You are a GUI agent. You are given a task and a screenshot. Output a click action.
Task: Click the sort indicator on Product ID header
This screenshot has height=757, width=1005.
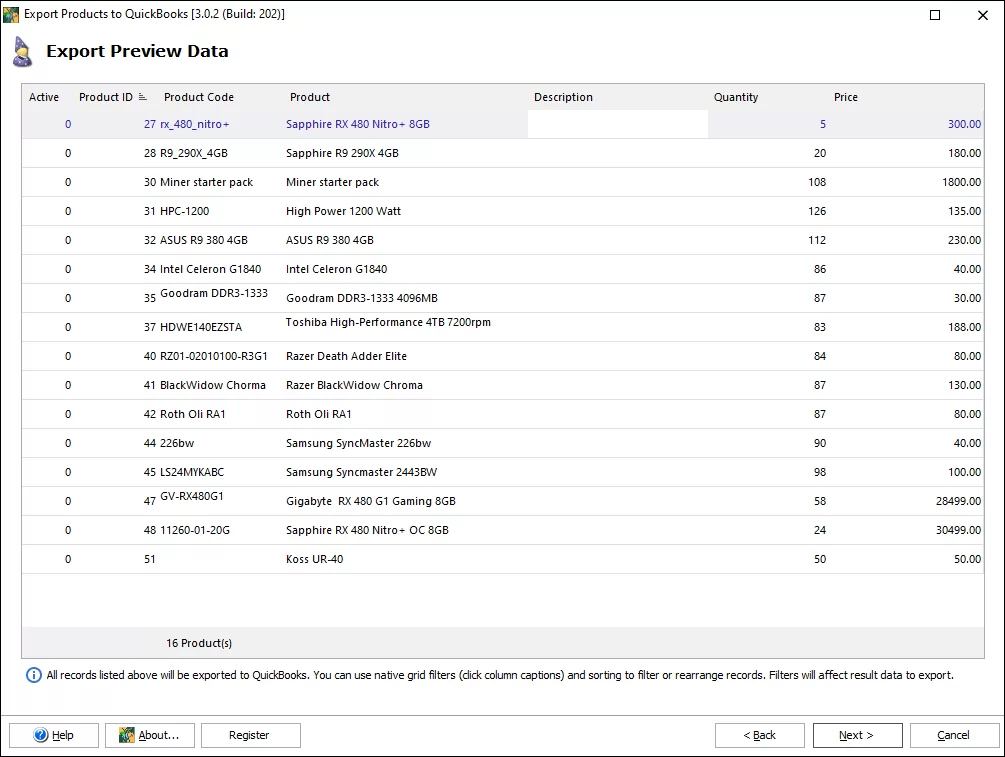tap(140, 97)
